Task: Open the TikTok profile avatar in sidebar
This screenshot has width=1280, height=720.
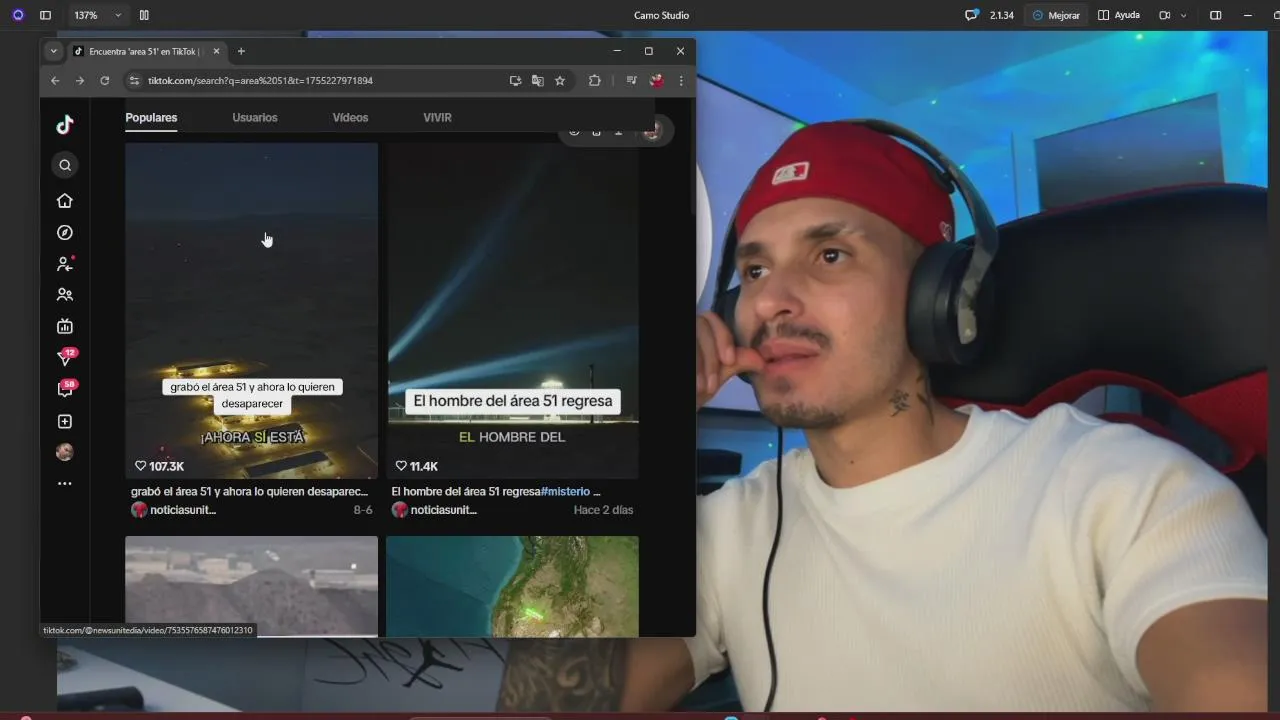Action: (65, 452)
